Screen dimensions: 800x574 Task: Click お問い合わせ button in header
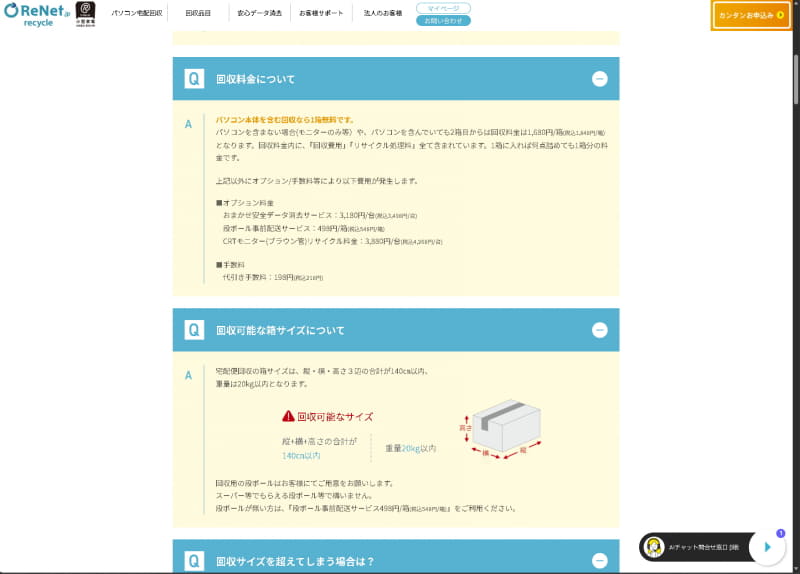[443, 21]
